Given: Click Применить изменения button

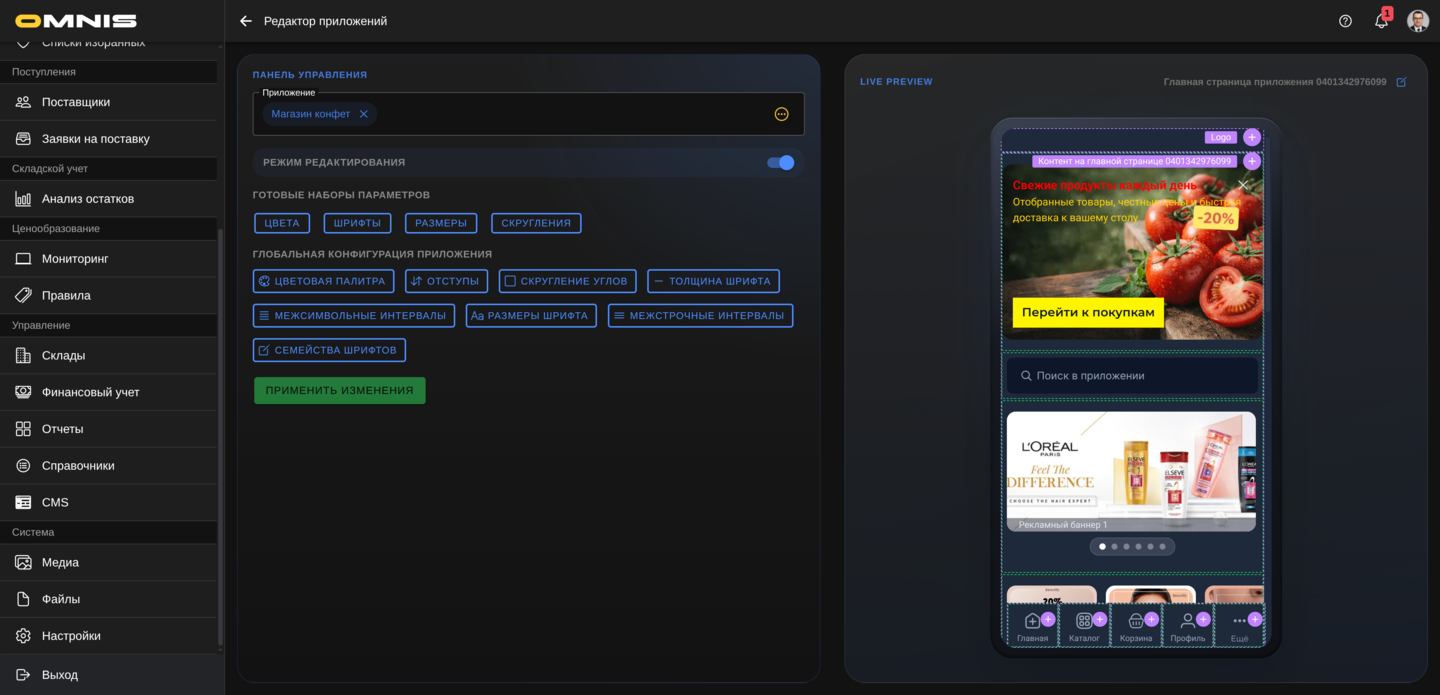Looking at the screenshot, I should (339, 390).
